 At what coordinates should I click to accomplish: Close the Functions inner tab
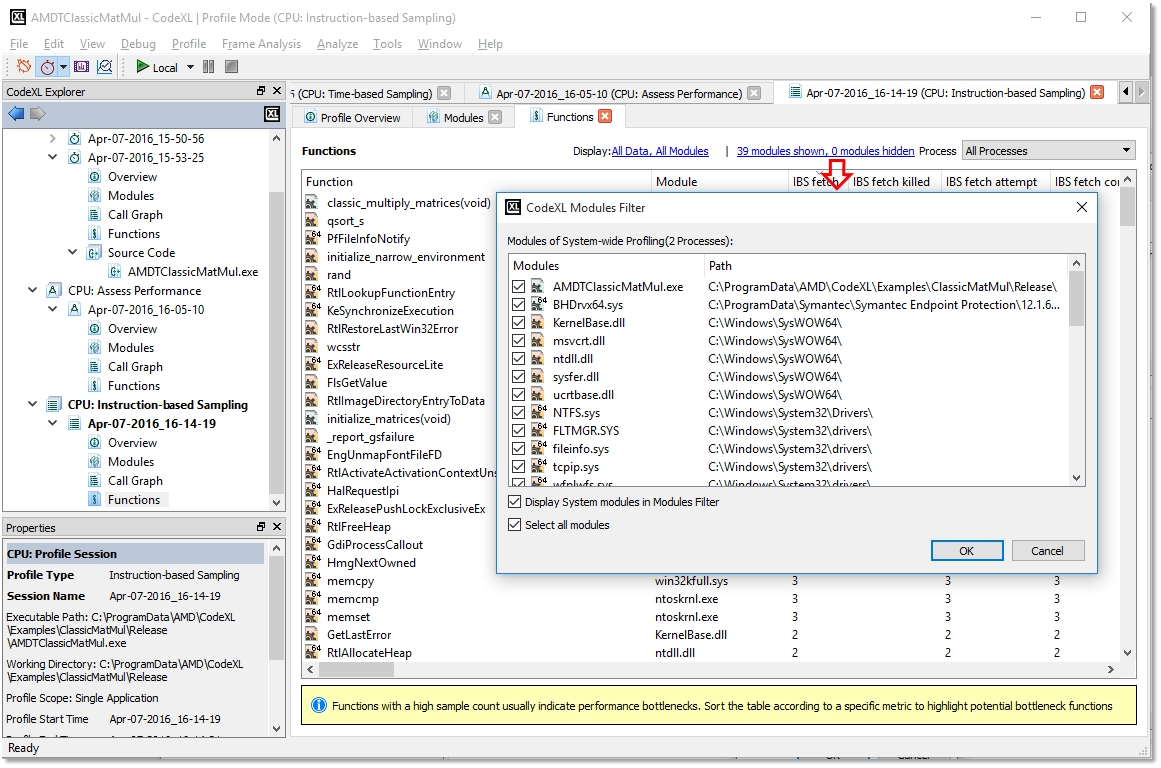coord(605,116)
